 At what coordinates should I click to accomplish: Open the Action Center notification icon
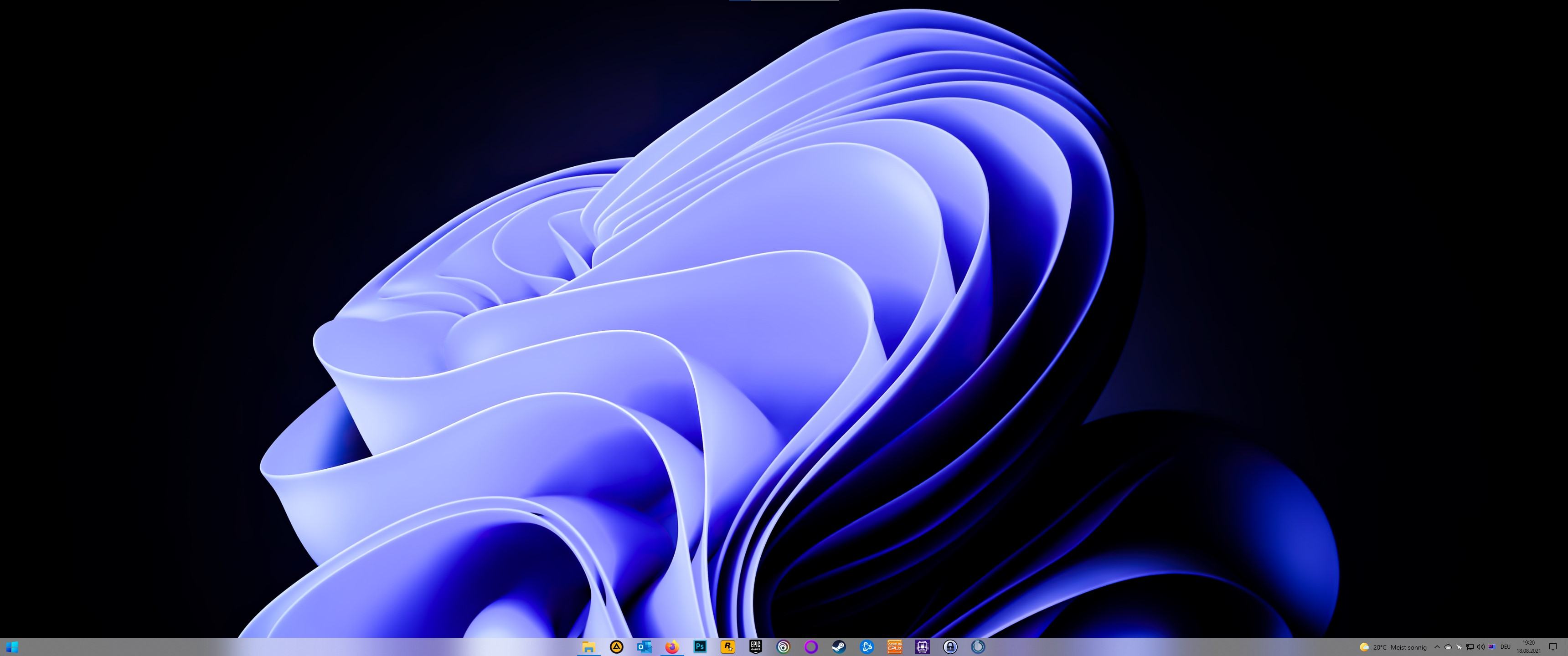point(1553,647)
